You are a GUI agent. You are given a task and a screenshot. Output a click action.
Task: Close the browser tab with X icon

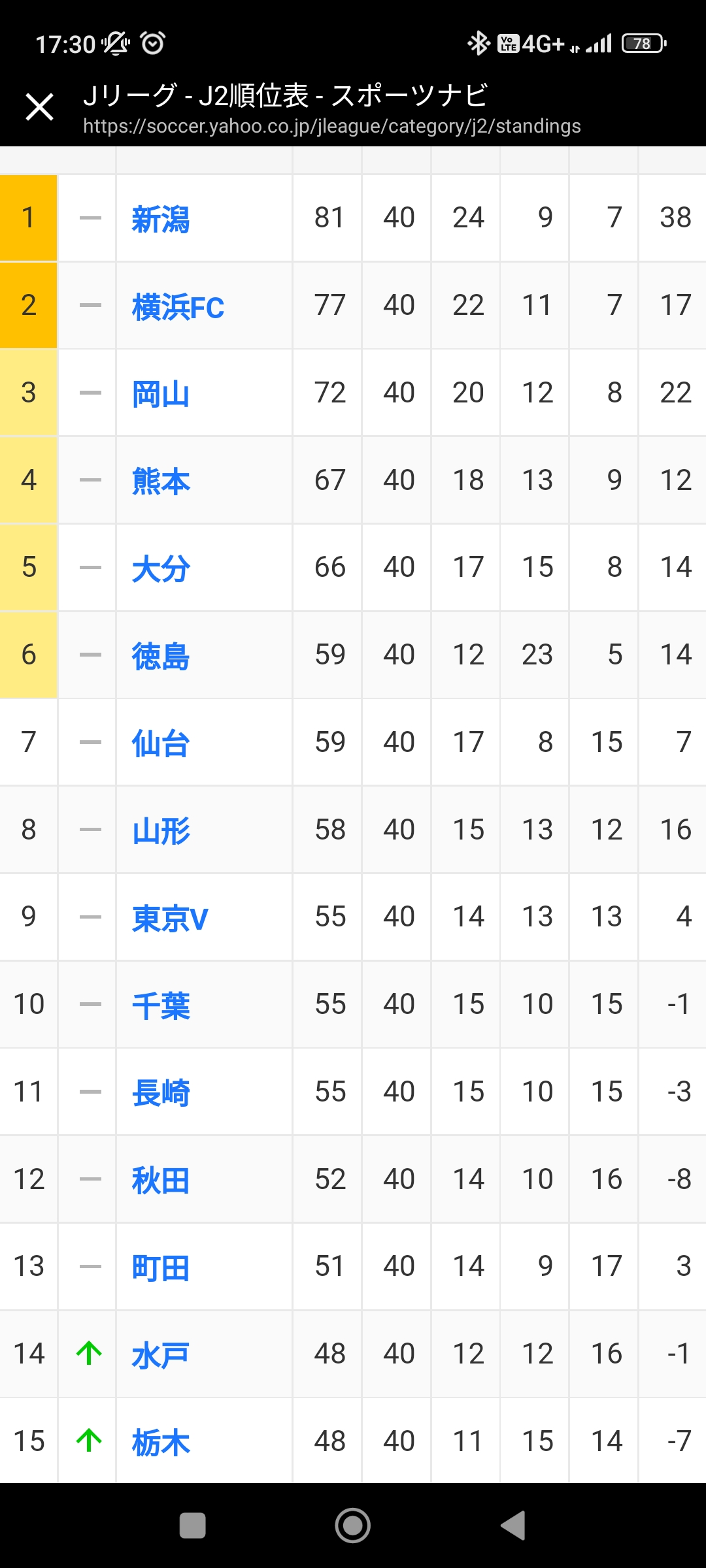[x=39, y=106]
